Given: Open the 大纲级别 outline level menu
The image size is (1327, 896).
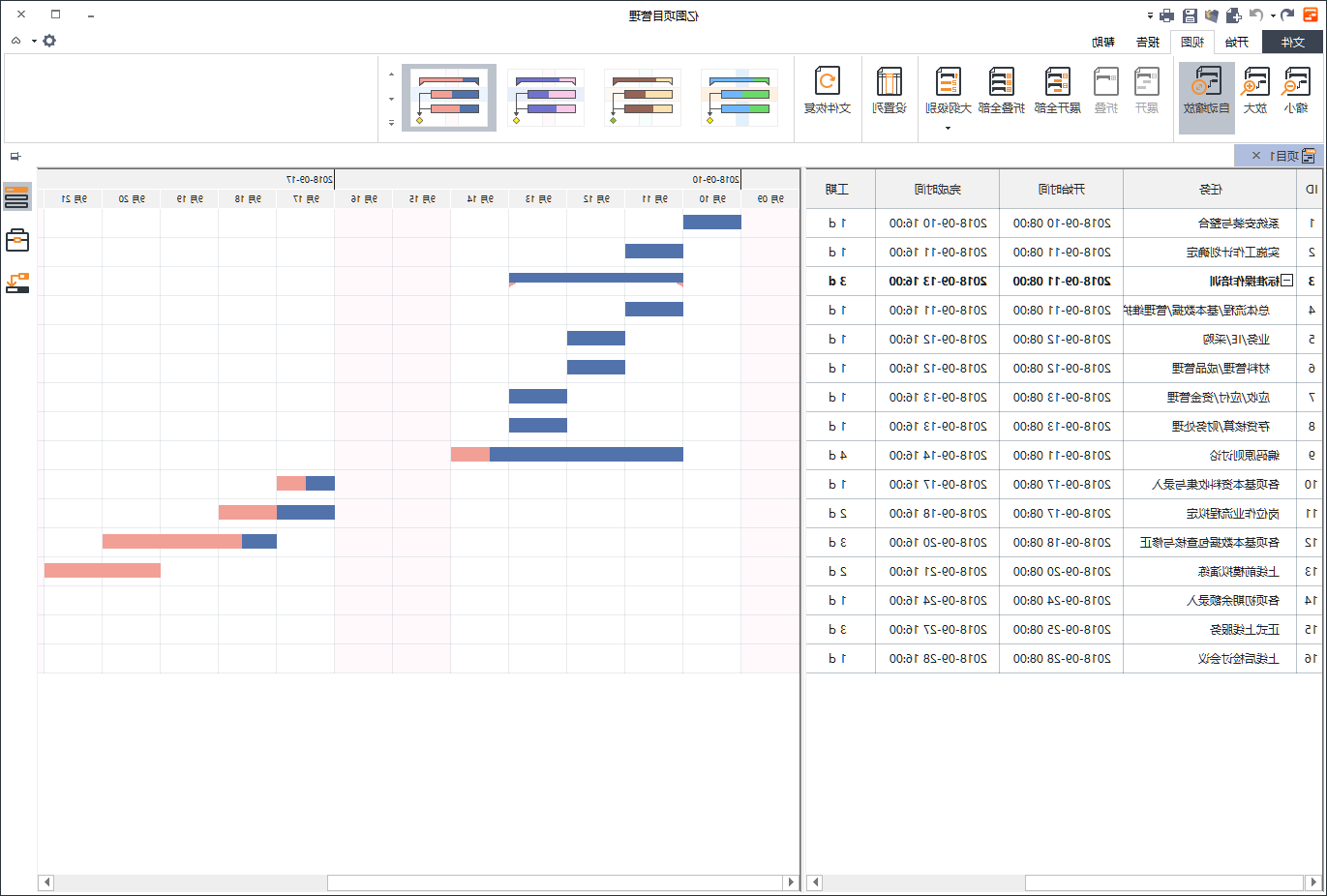Looking at the screenshot, I should (948, 97).
